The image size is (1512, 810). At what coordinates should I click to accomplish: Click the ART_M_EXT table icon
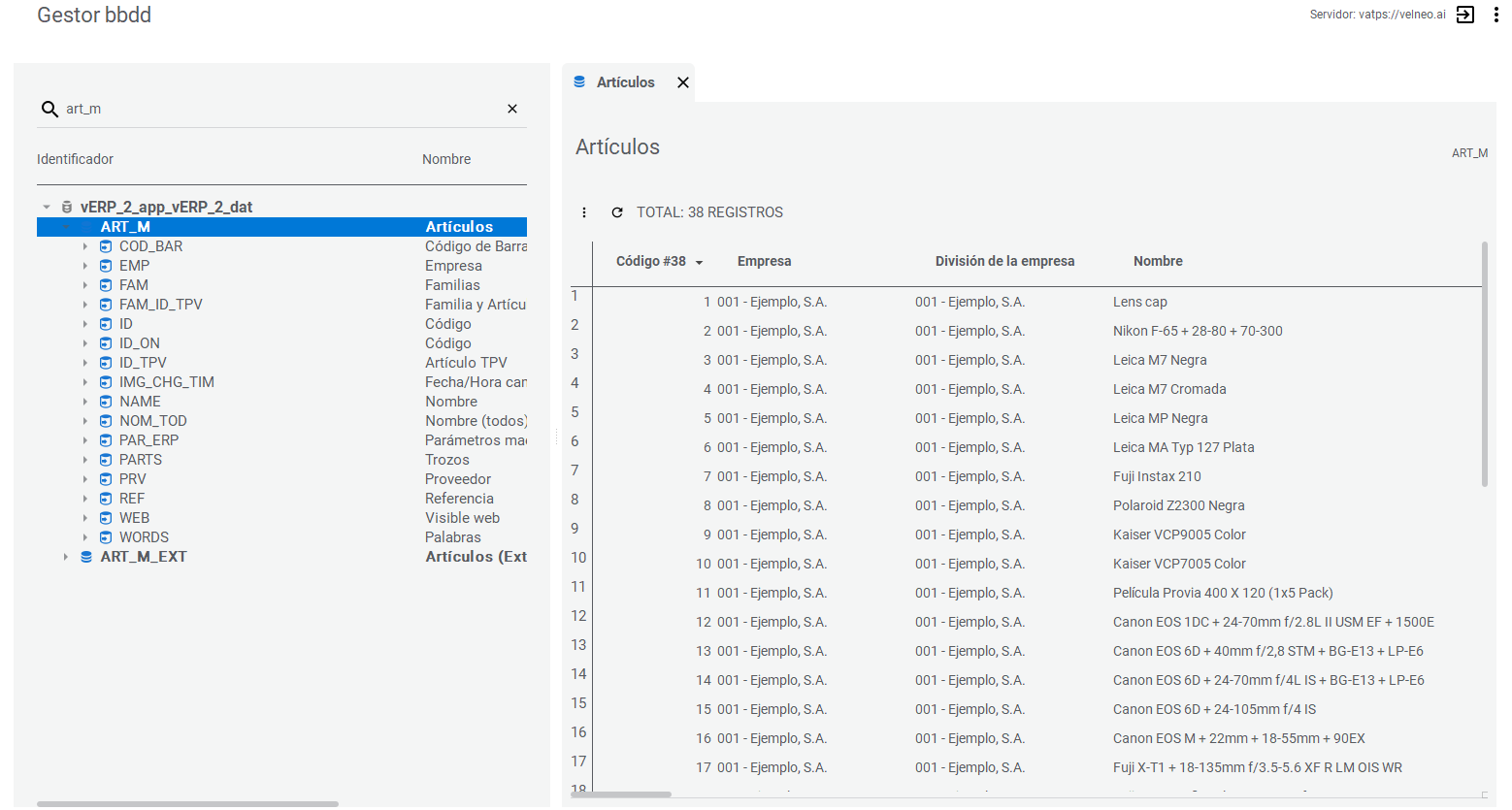point(86,557)
